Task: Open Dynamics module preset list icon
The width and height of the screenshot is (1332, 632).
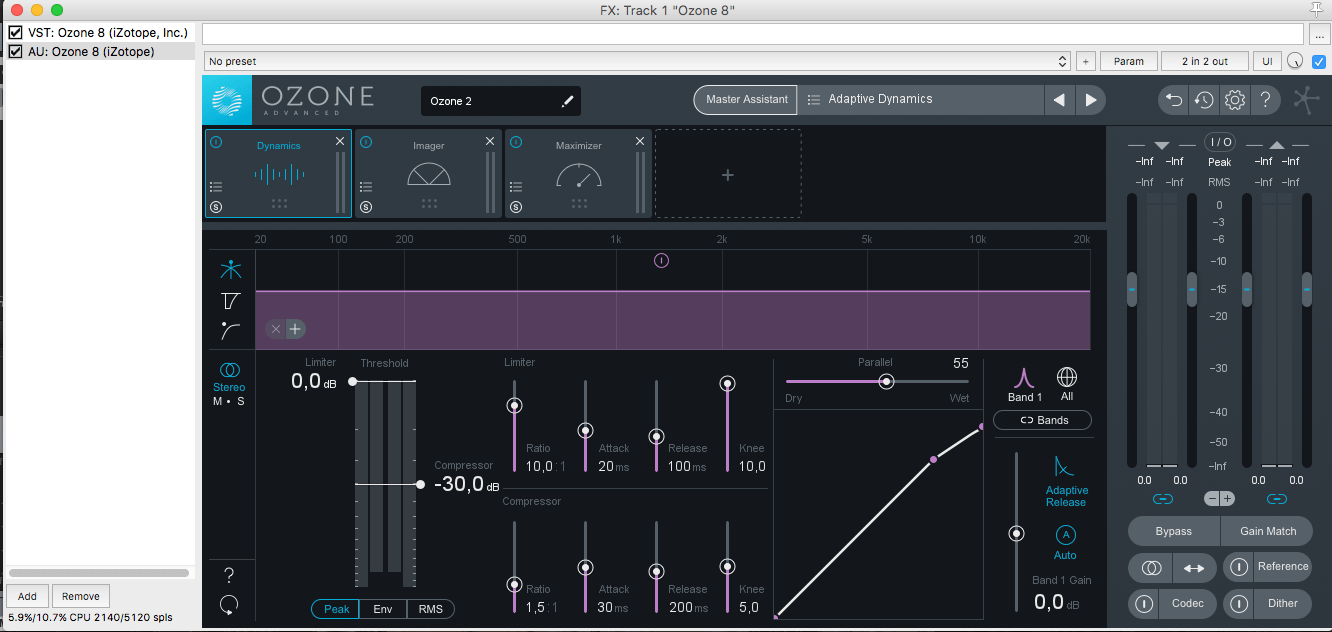Action: pos(216,186)
